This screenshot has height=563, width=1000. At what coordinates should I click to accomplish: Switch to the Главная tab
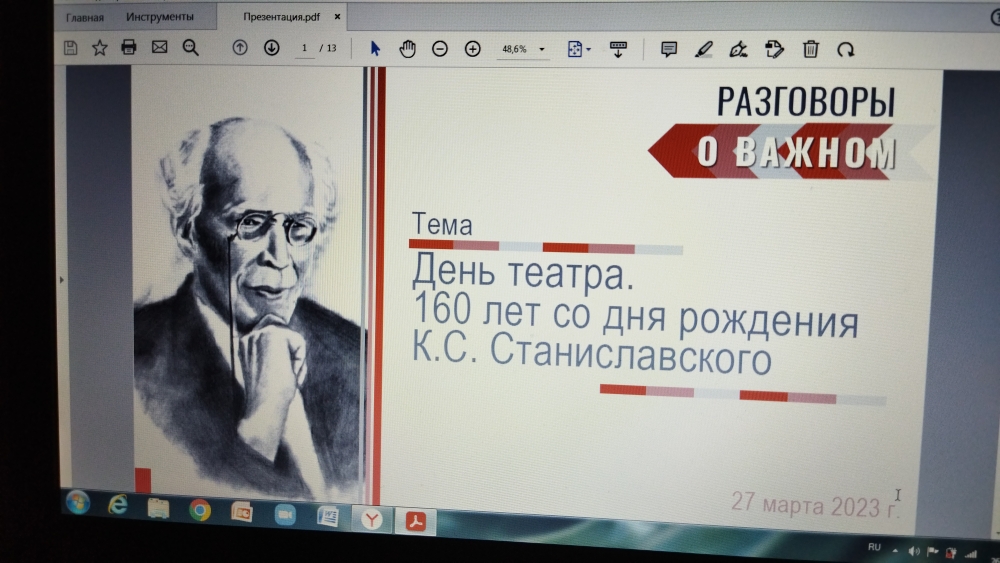point(85,17)
